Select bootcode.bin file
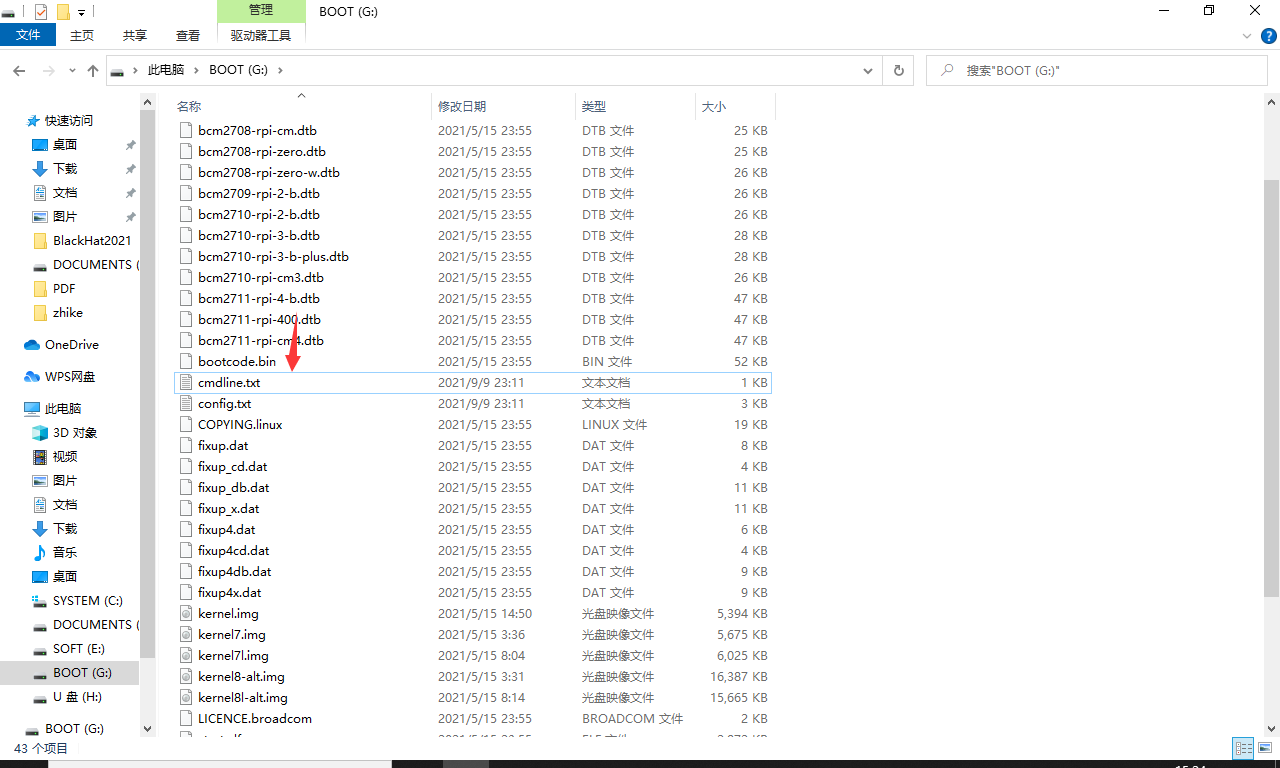 237,362
